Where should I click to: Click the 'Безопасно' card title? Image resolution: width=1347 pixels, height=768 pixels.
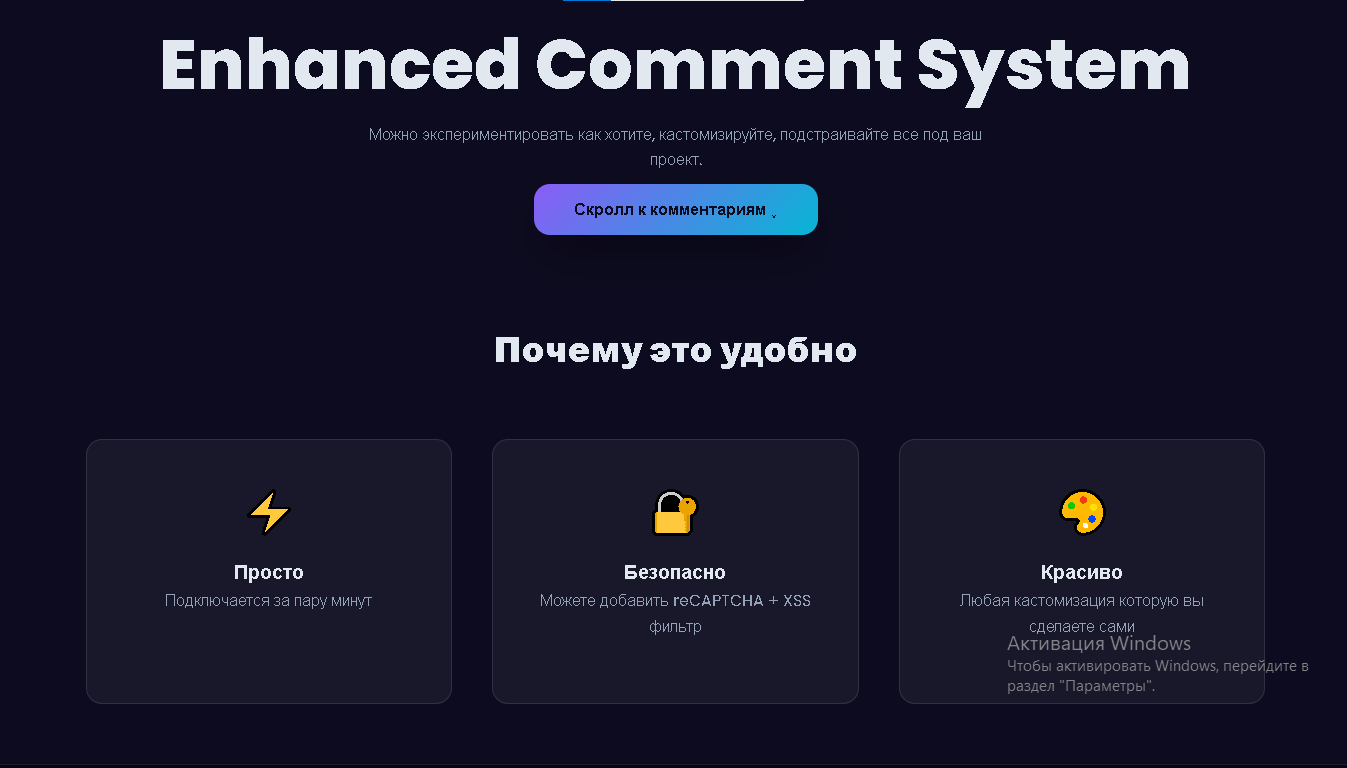pyautogui.click(x=675, y=573)
